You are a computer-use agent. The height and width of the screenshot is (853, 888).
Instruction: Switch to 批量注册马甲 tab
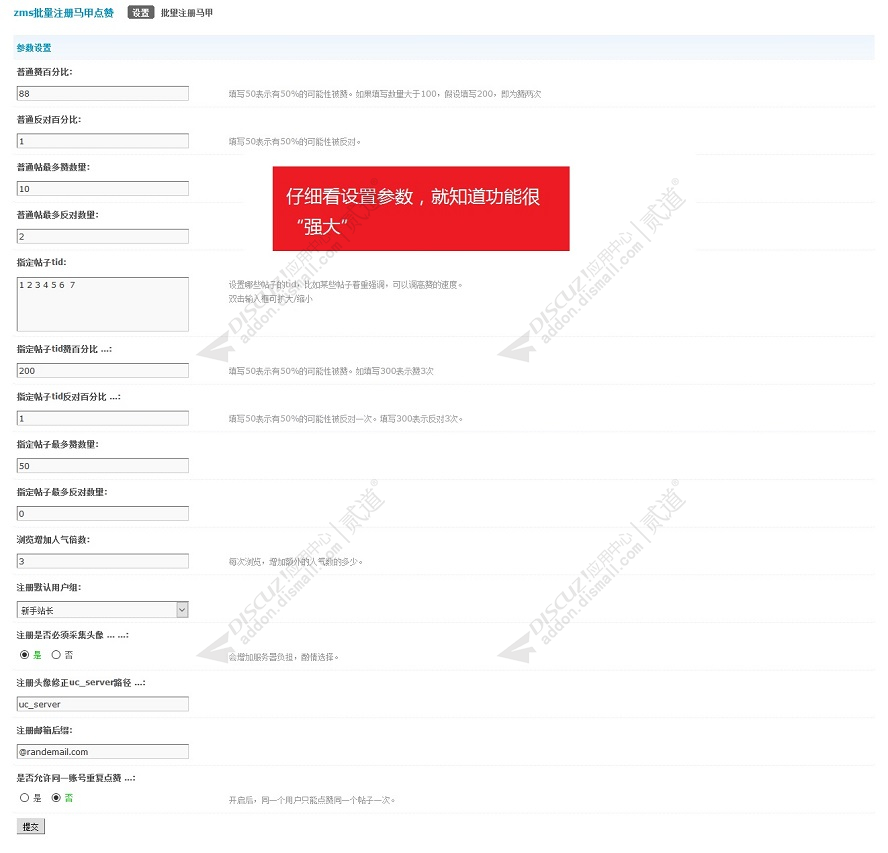[186, 12]
